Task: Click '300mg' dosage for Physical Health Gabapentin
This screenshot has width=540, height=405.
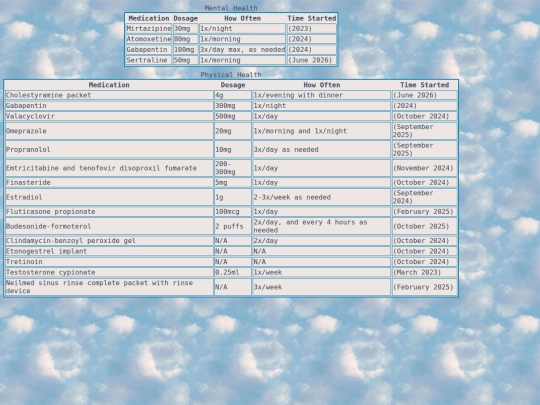Action: 233,106
